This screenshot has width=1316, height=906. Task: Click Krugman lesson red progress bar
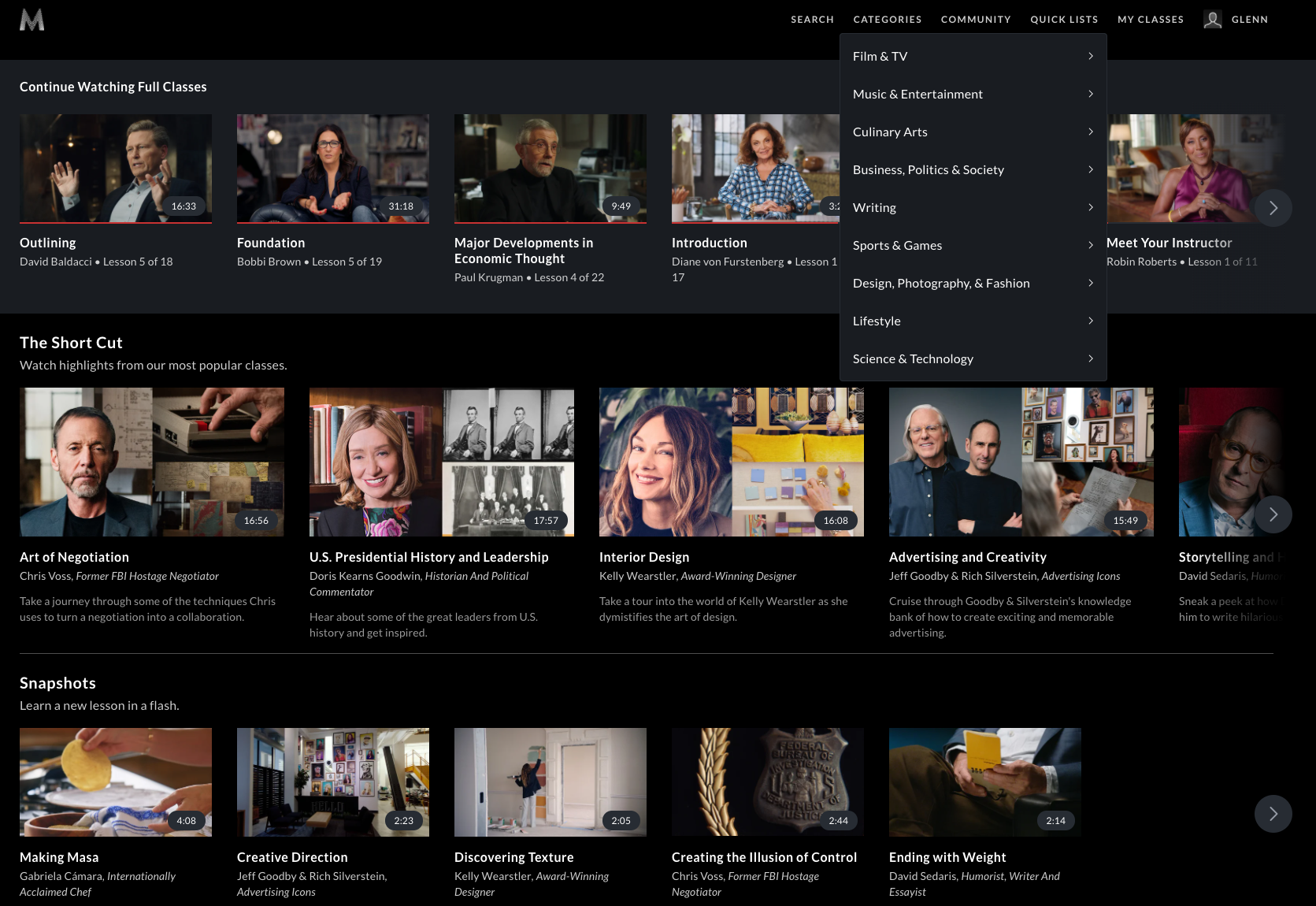tap(550, 223)
